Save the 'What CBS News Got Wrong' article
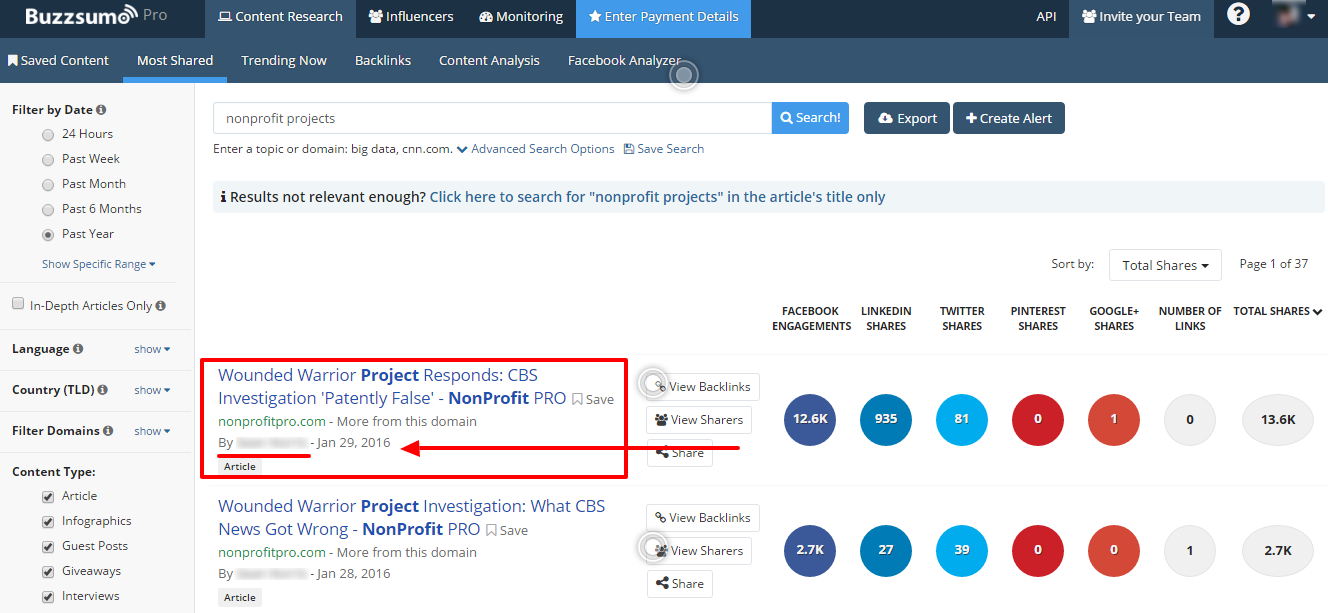Screen dimensions: 1328x613 [507, 530]
